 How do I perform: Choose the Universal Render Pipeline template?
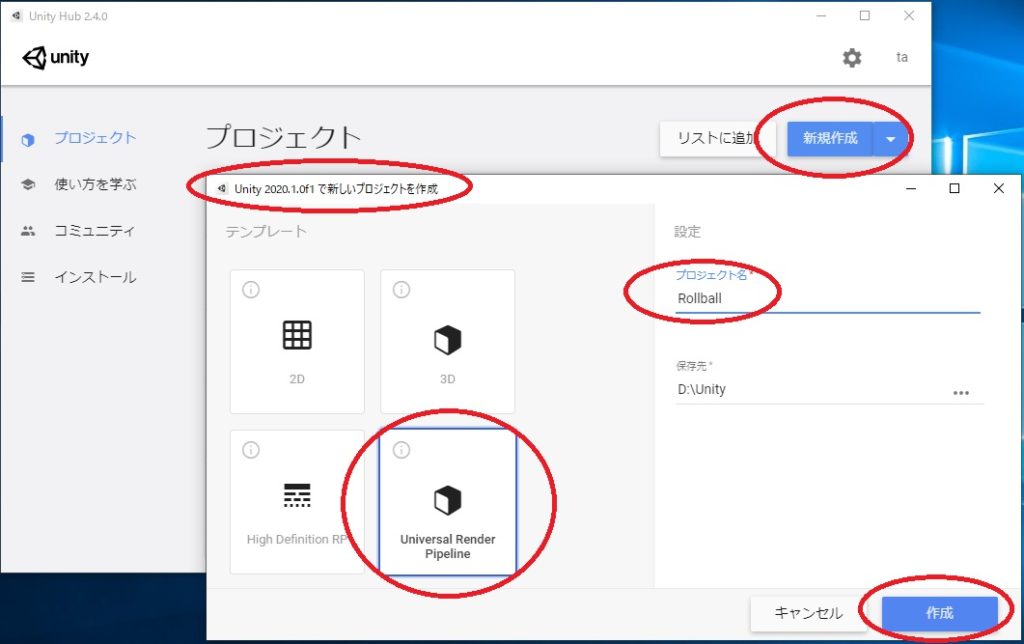point(447,502)
